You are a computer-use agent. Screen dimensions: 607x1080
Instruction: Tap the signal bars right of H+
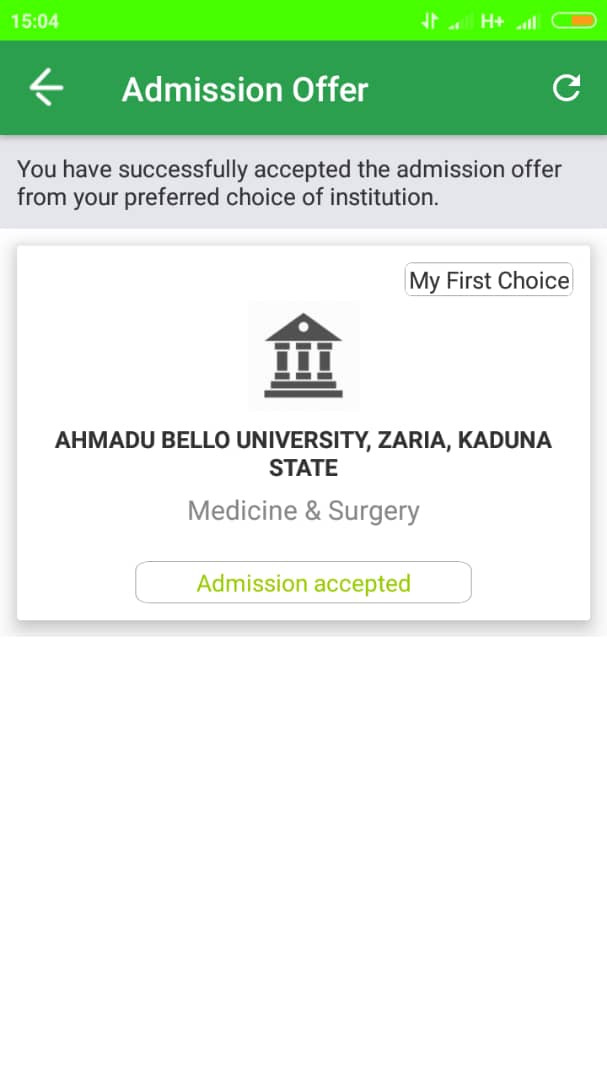(528, 21)
